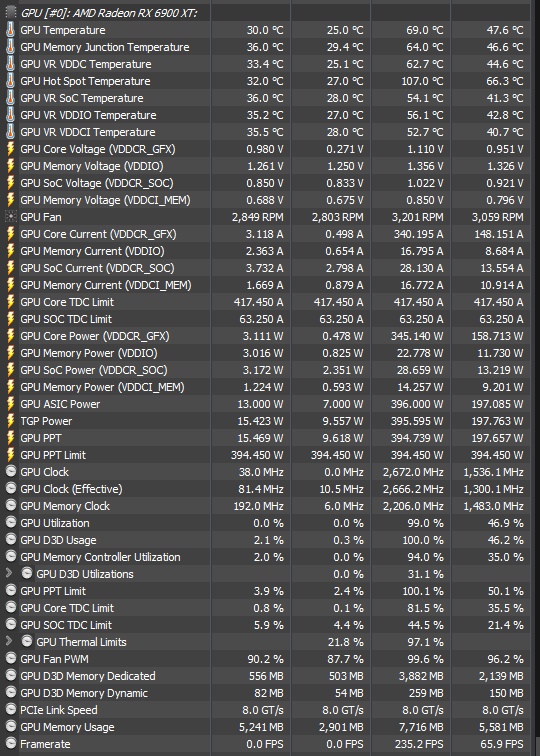Viewport: 540px width, 756px height.
Task: Click the GPU Fan sensor icon
Action: point(10,217)
